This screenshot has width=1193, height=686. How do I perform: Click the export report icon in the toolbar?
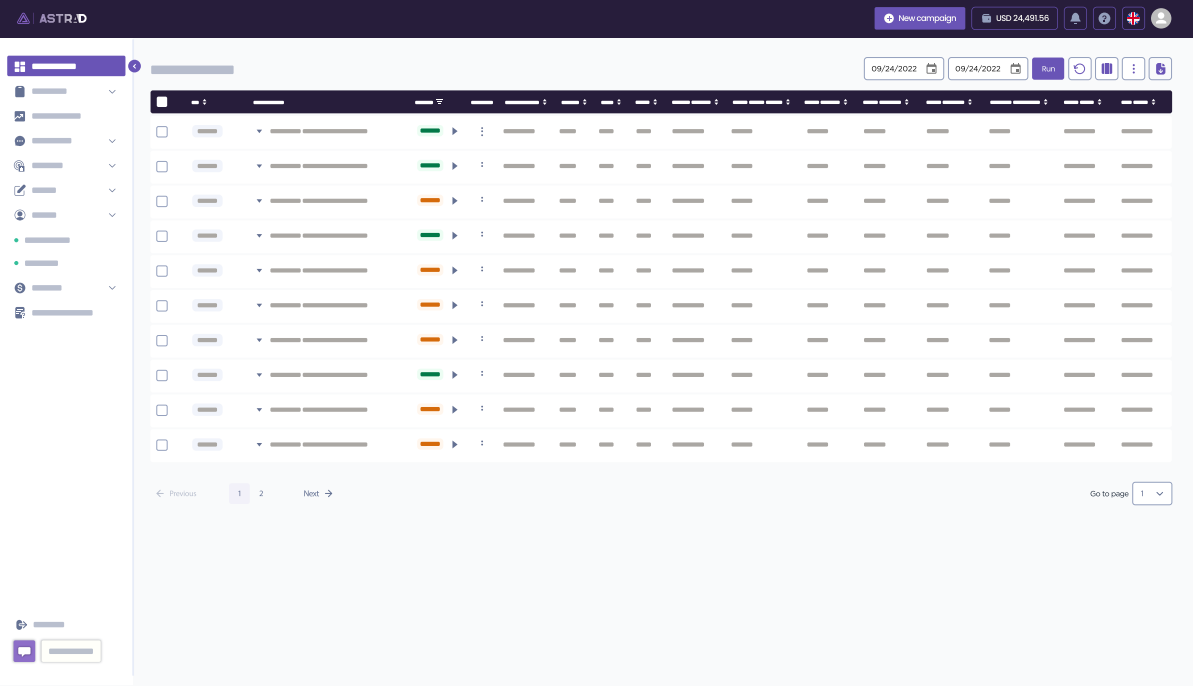click(1161, 68)
